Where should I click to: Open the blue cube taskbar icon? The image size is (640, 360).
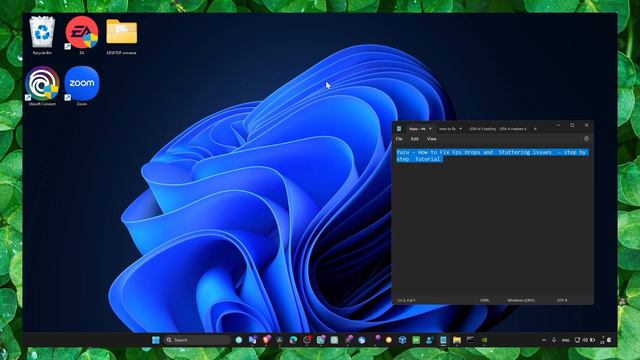coord(402,340)
